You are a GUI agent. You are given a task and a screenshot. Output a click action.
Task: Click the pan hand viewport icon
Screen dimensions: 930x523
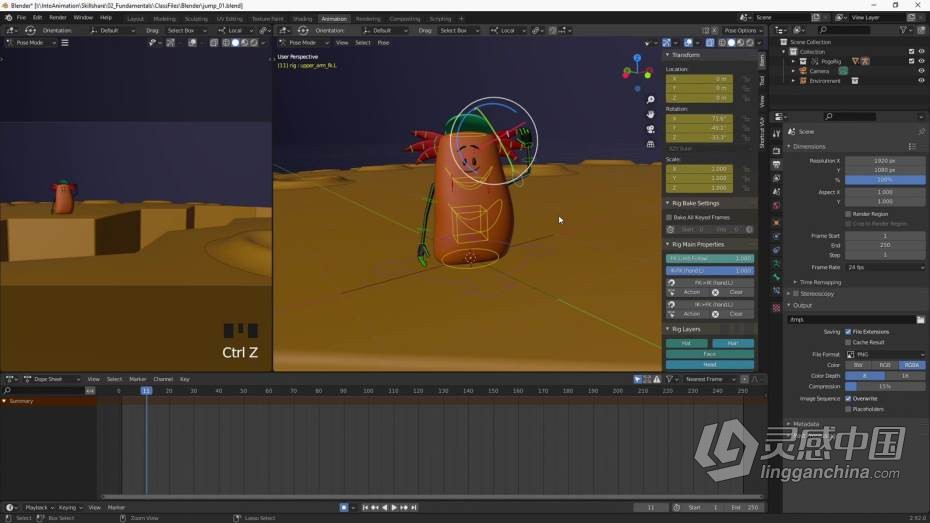click(651, 114)
